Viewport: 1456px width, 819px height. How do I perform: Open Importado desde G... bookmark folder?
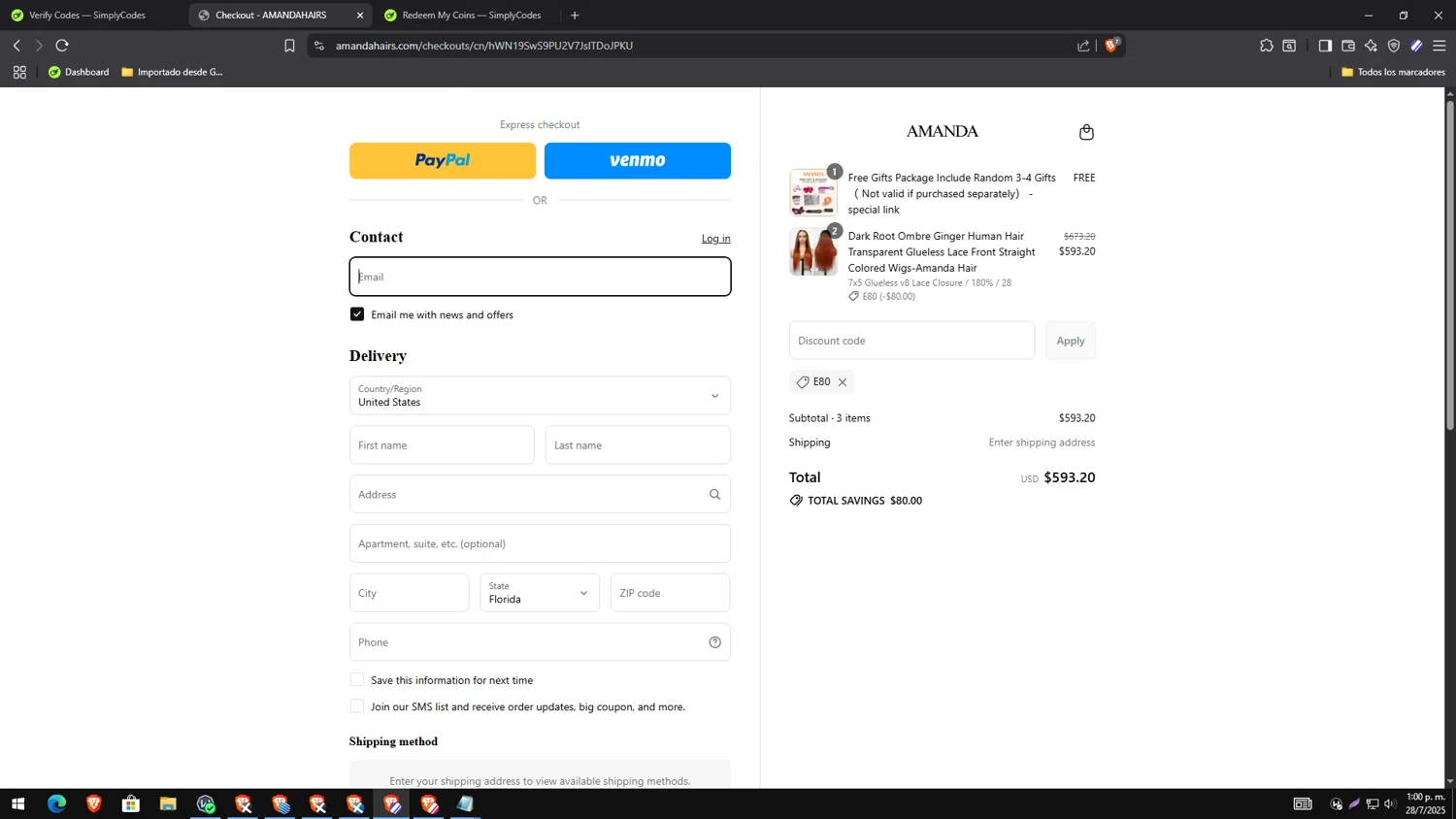pos(172,72)
